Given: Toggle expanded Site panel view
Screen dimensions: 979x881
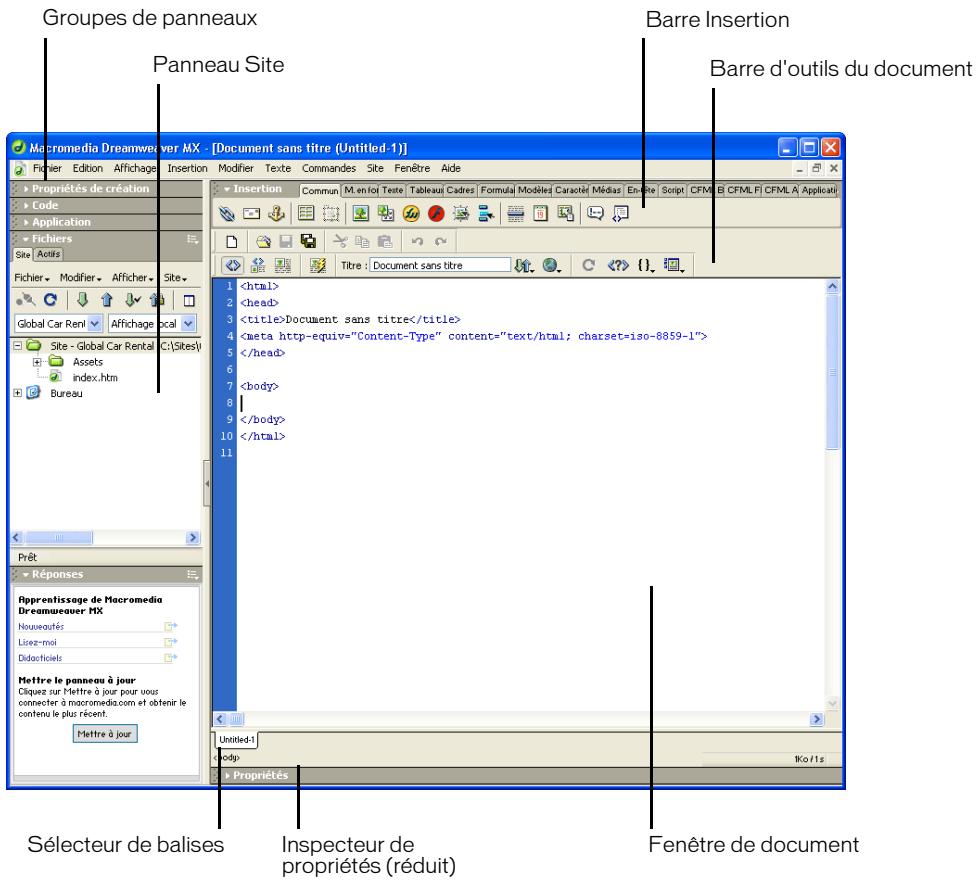Looking at the screenshot, I should click(189, 301).
